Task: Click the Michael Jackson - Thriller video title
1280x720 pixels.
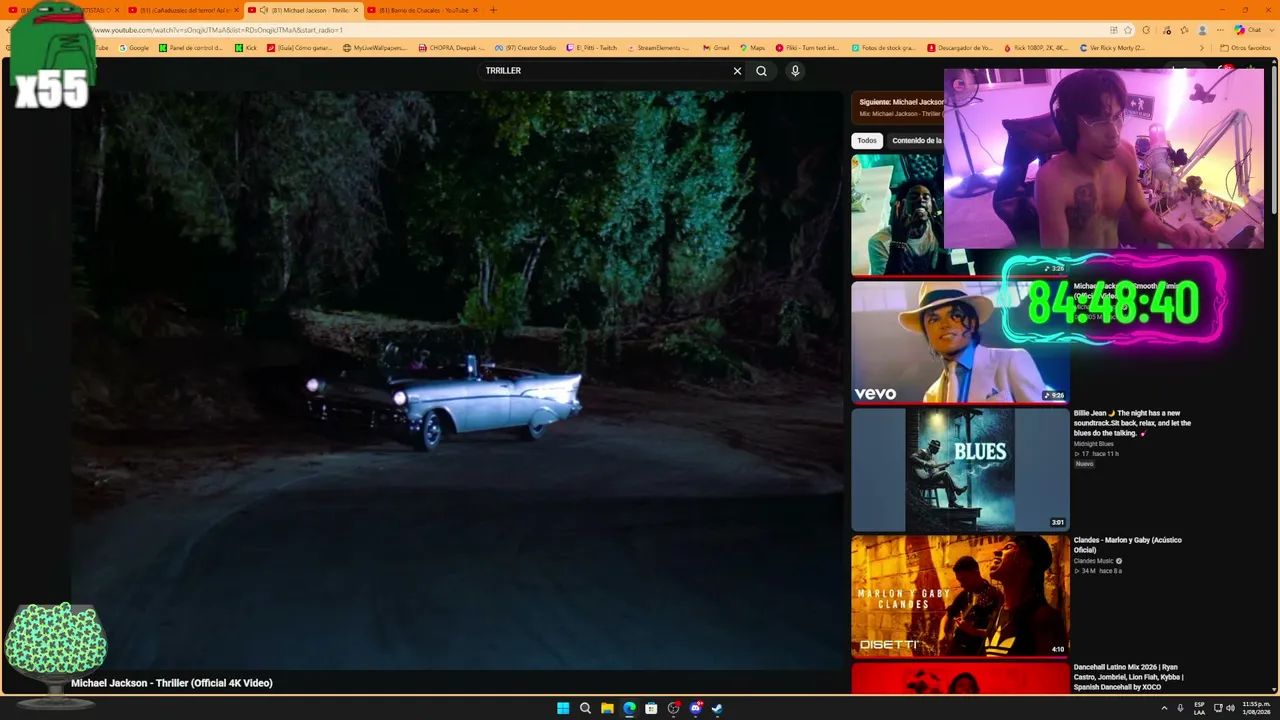Action: pos(172,683)
